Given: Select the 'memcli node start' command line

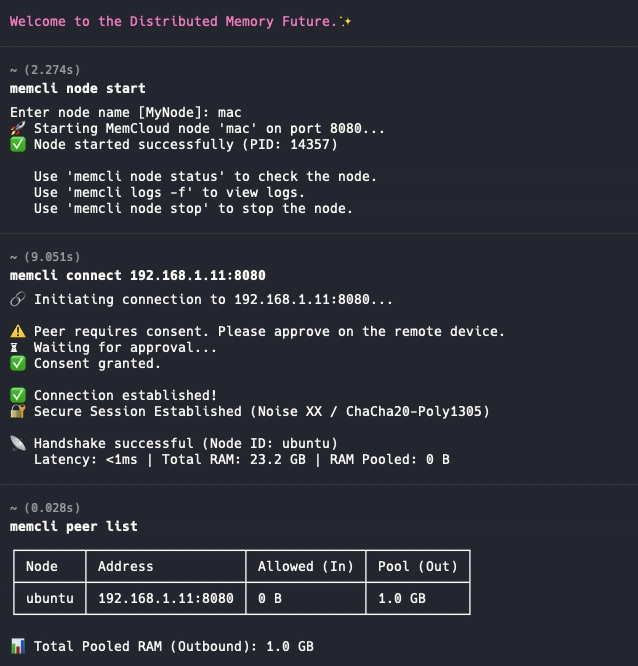Looking at the screenshot, I should tap(77, 89).
